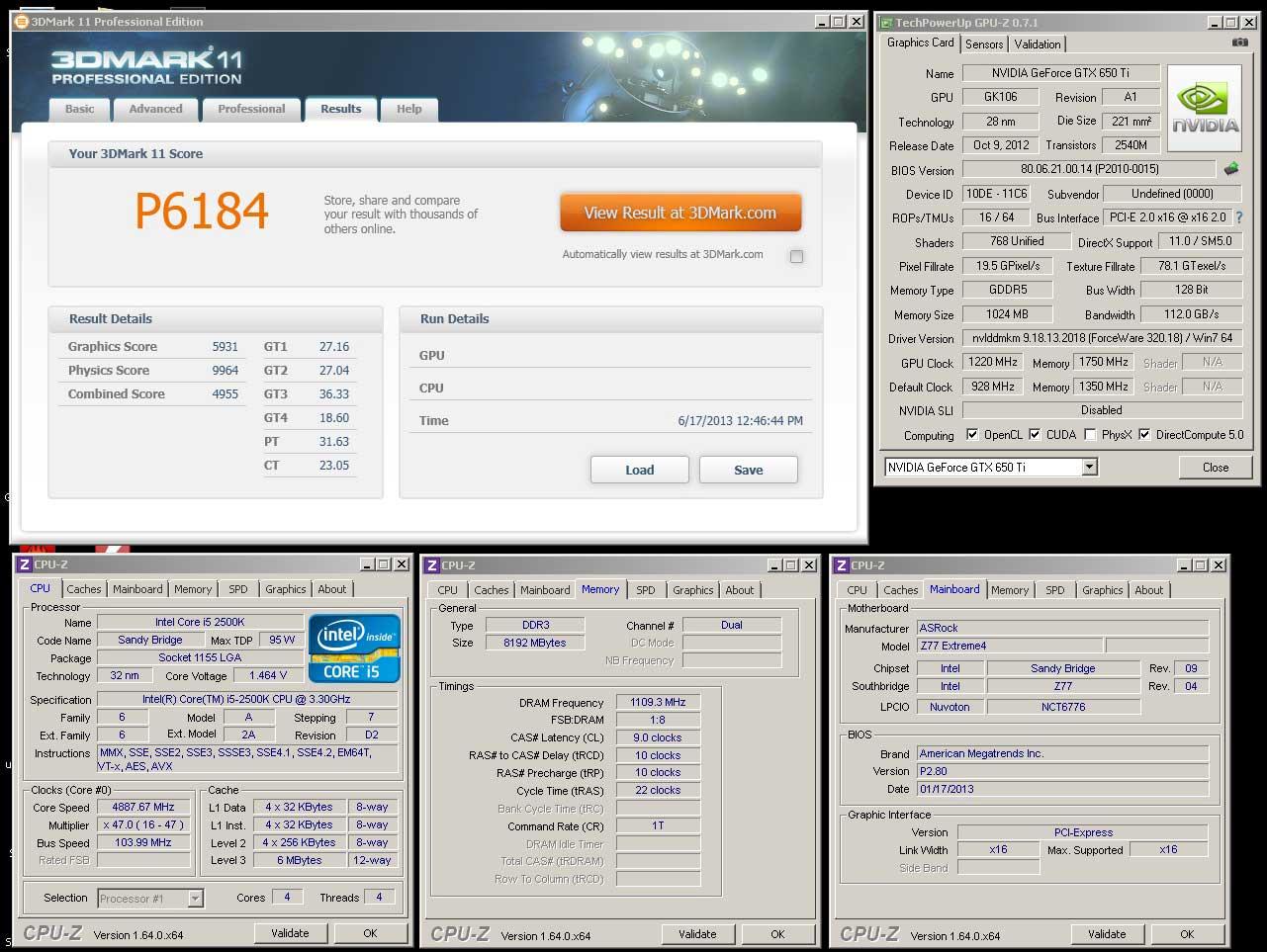Image resolution: width=1267 pixels, height=952 pixels.
Task: Switch to the Sensors tab in GPU-Z
Action: (x=984, y=43)
